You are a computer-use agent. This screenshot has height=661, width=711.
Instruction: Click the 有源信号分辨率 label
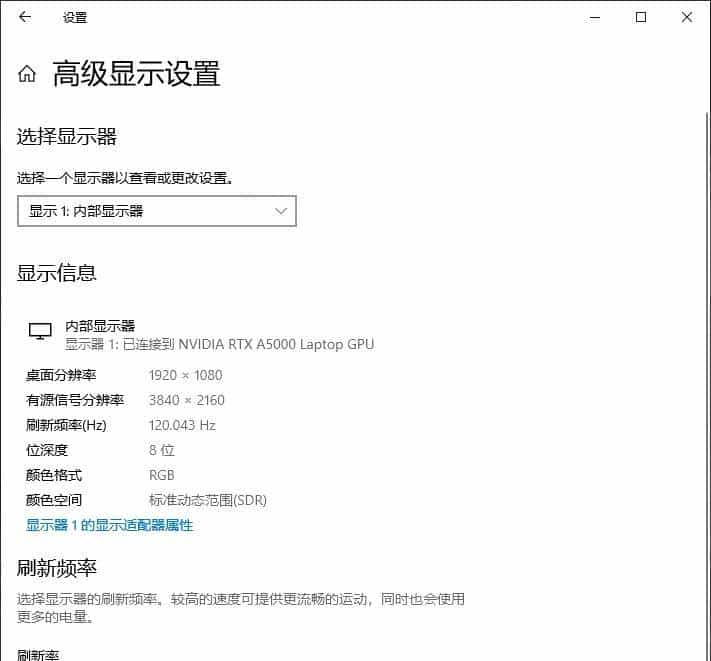coord(75,400)
